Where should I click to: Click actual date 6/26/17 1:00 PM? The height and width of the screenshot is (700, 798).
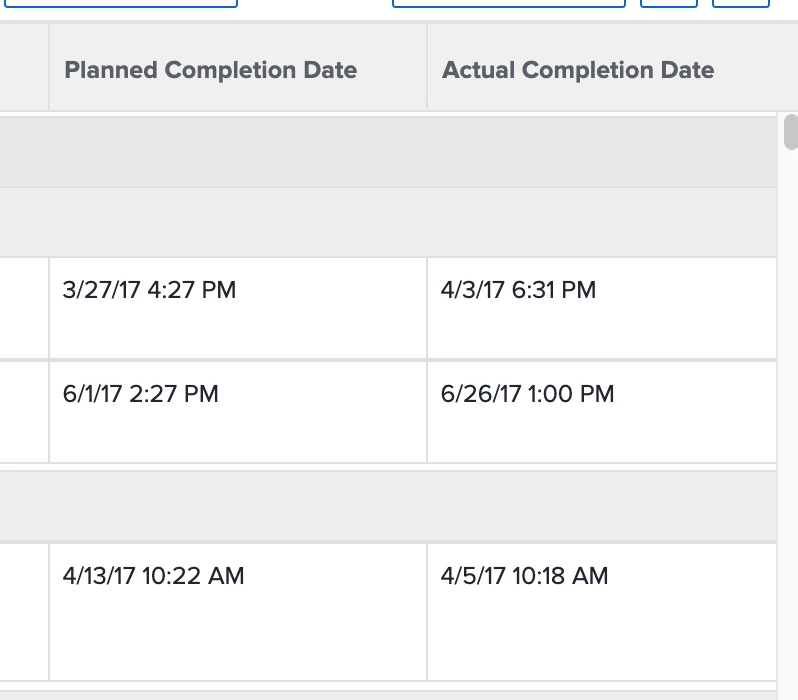pos(527,394)
